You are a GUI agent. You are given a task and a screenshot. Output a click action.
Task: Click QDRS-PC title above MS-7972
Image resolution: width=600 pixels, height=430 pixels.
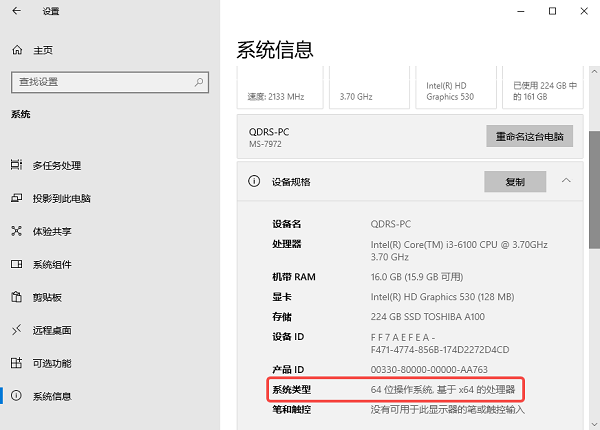[x=269, y=132]
